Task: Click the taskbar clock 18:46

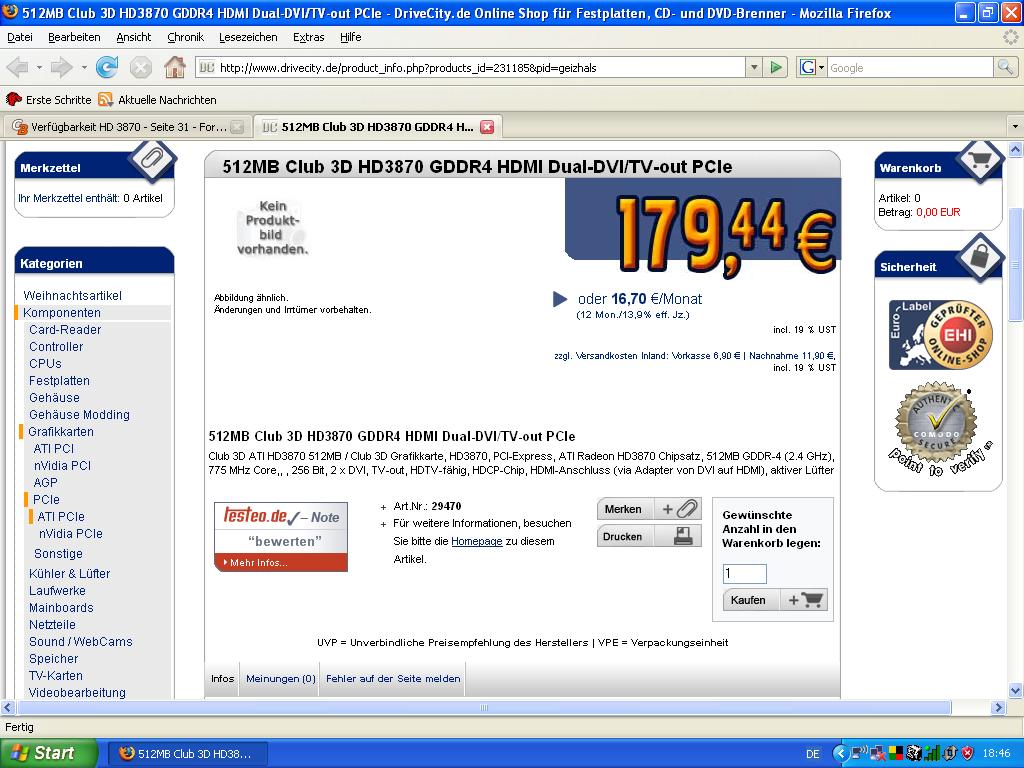Action: tap(996, 754)
